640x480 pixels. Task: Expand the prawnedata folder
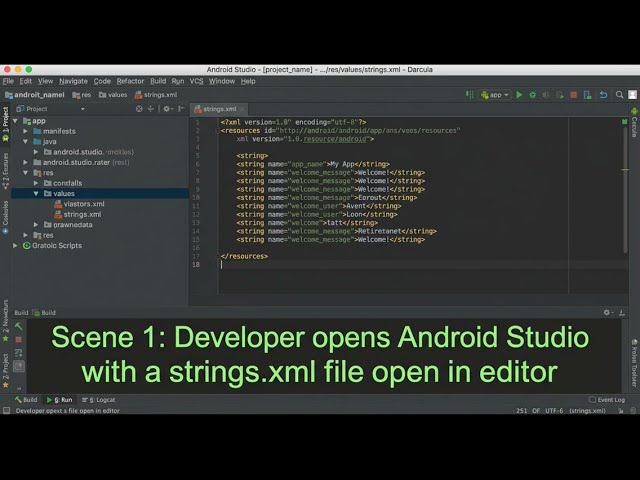(36, 225)
